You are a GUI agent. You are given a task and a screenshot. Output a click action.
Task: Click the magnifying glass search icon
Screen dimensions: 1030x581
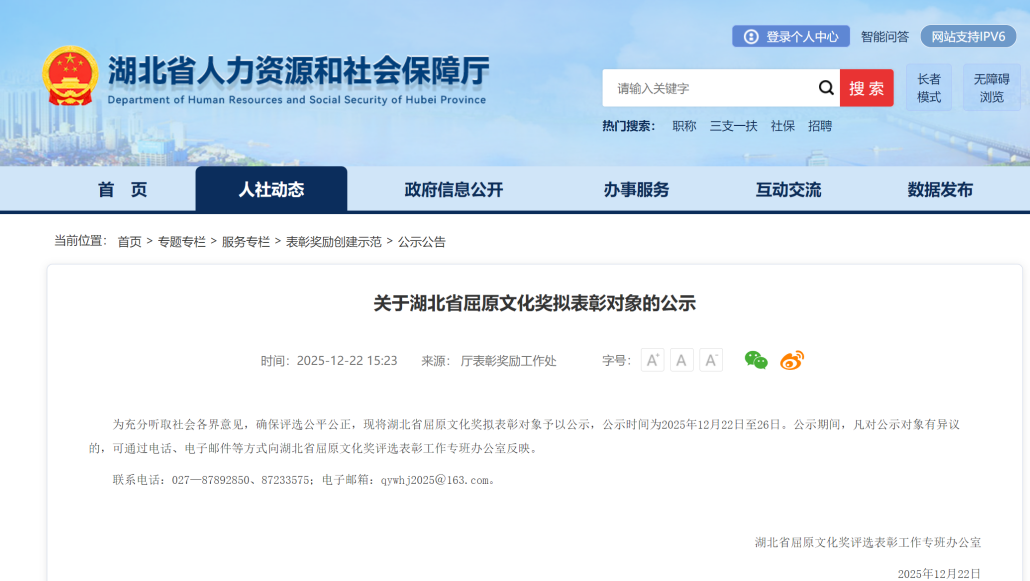coord(826,88)
